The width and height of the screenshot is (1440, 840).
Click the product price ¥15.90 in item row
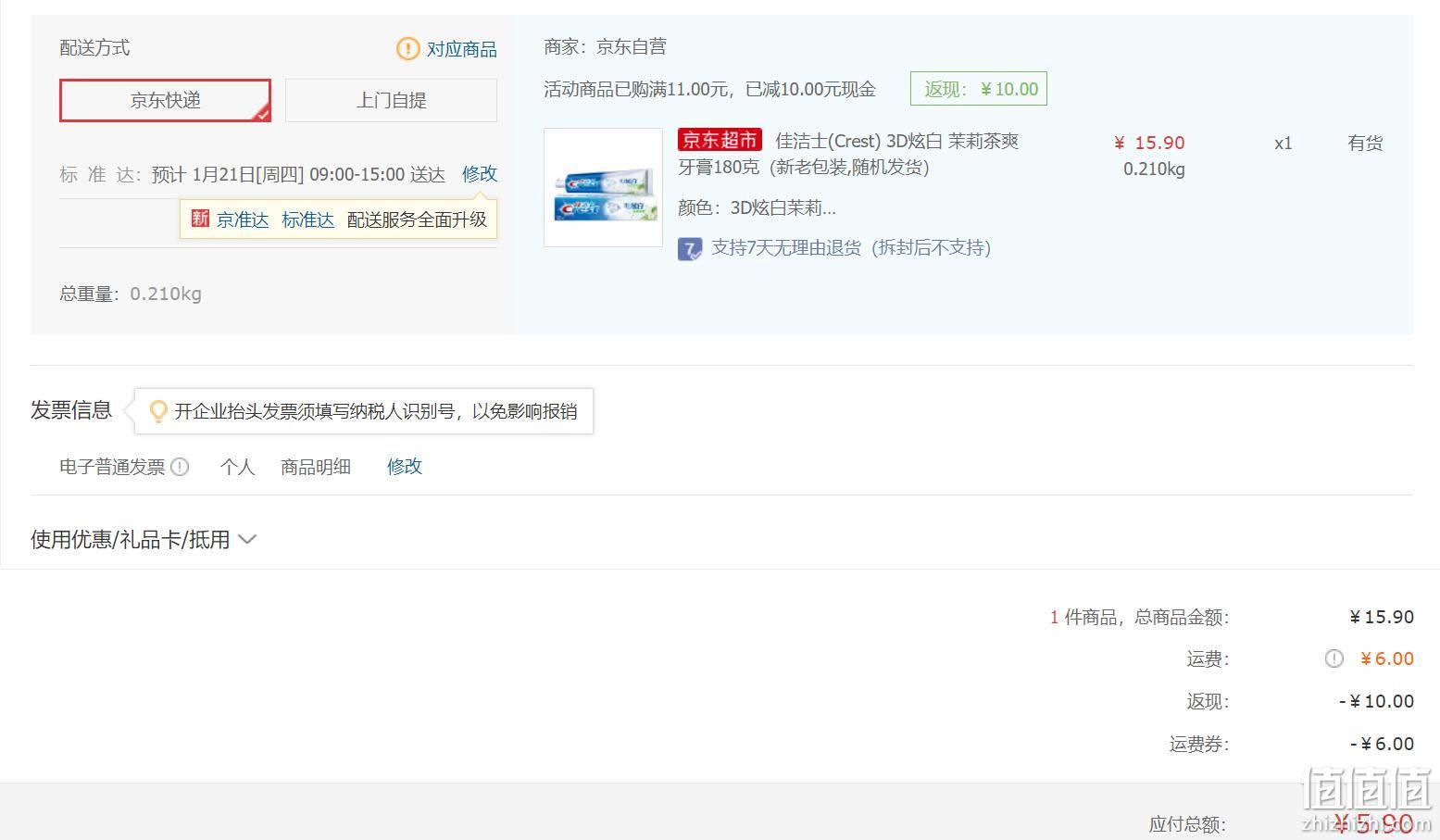pyautogui.click(x=1149, y=143)
